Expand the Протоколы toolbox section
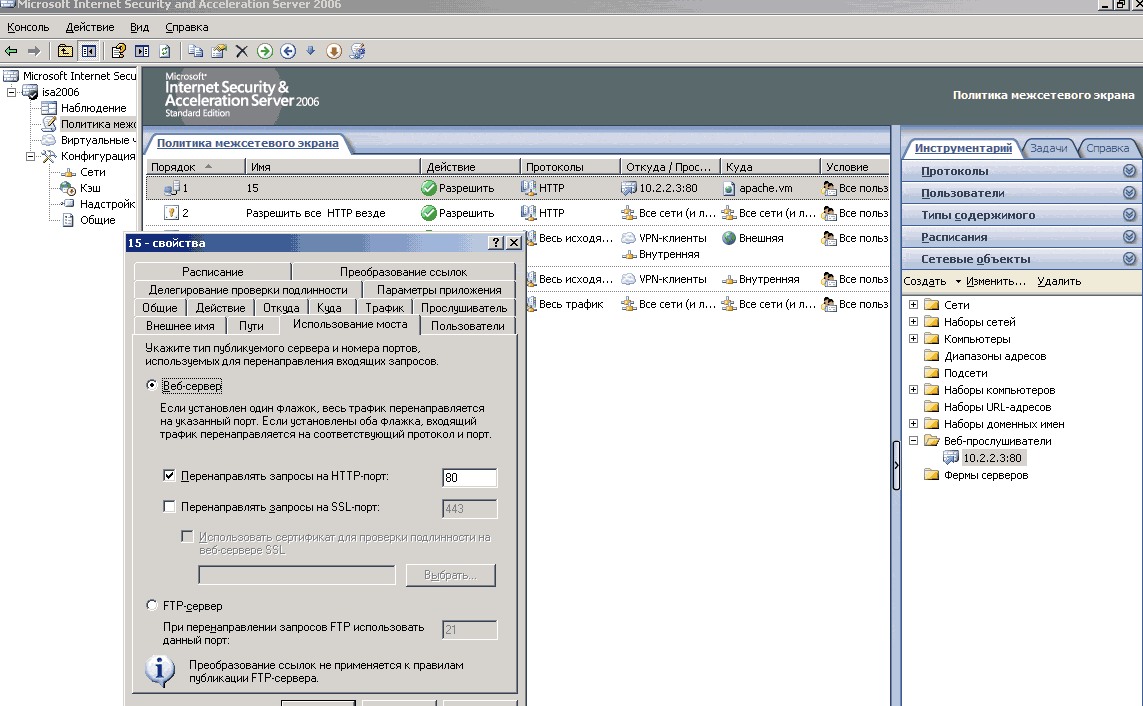Image resolution: width=1143 pixels, height=706 pixels. tap(1022, 171)
